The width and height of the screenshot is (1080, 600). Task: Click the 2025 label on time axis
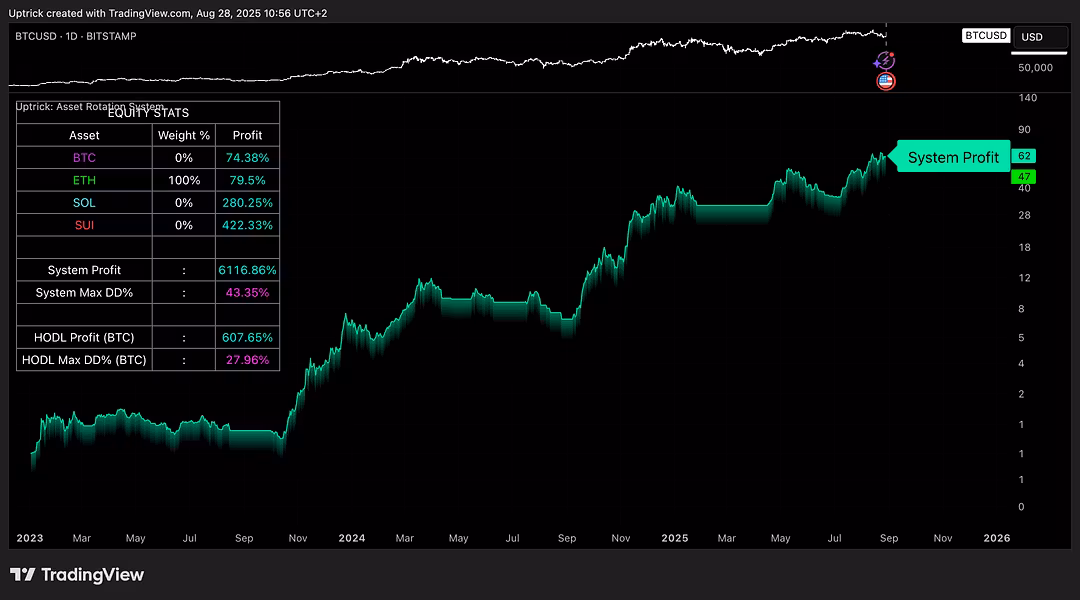click(675, 538)
